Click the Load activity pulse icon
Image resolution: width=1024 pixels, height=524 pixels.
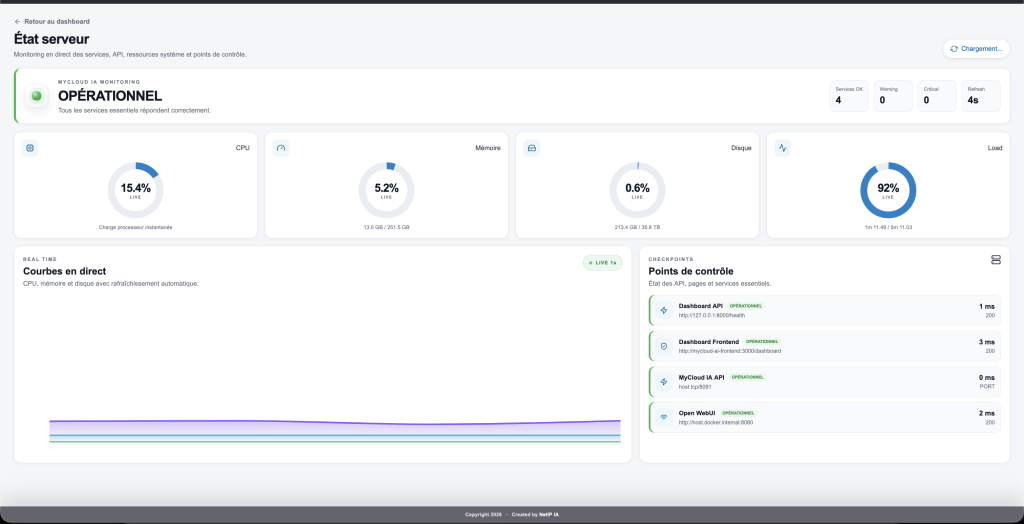click(782, 148)
